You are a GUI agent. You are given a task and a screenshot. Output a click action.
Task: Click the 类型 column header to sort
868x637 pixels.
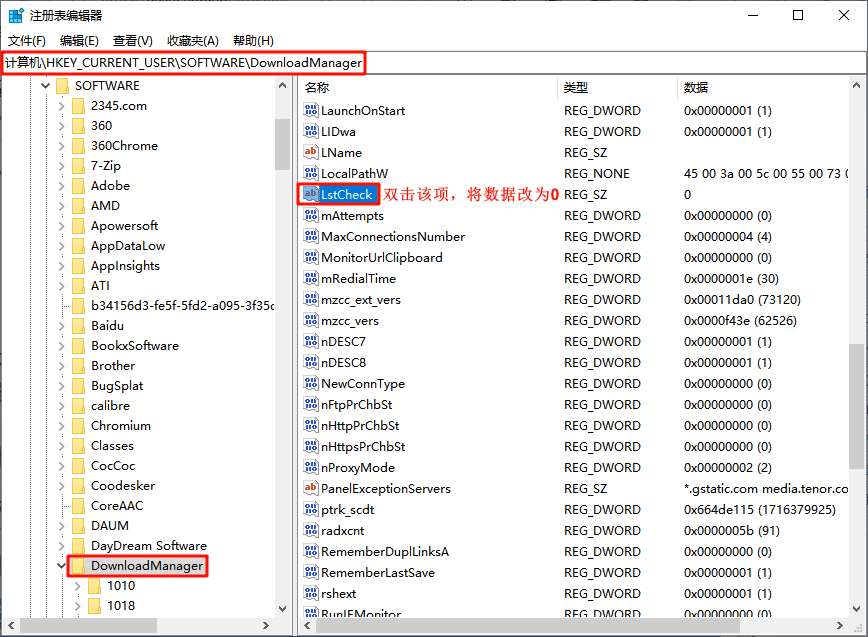578,87
